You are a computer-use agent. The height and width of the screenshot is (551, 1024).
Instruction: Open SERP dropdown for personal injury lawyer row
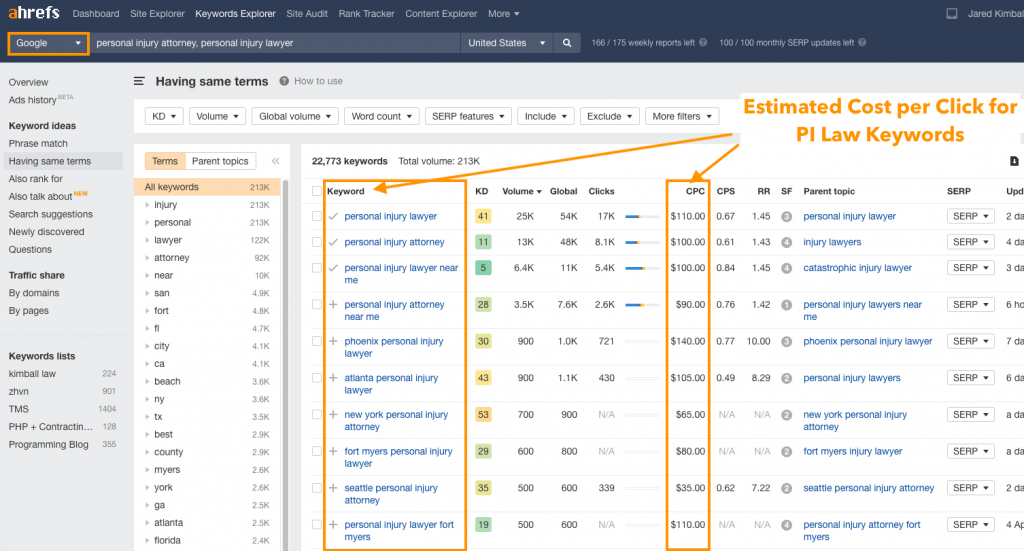coord(970,216)
